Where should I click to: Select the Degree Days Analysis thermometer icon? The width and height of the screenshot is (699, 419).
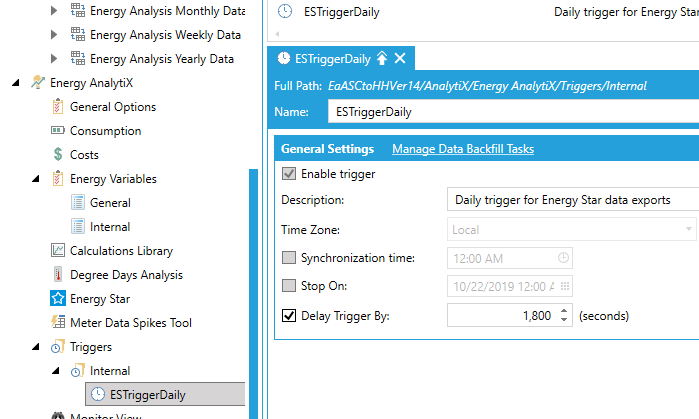point(58,275)
